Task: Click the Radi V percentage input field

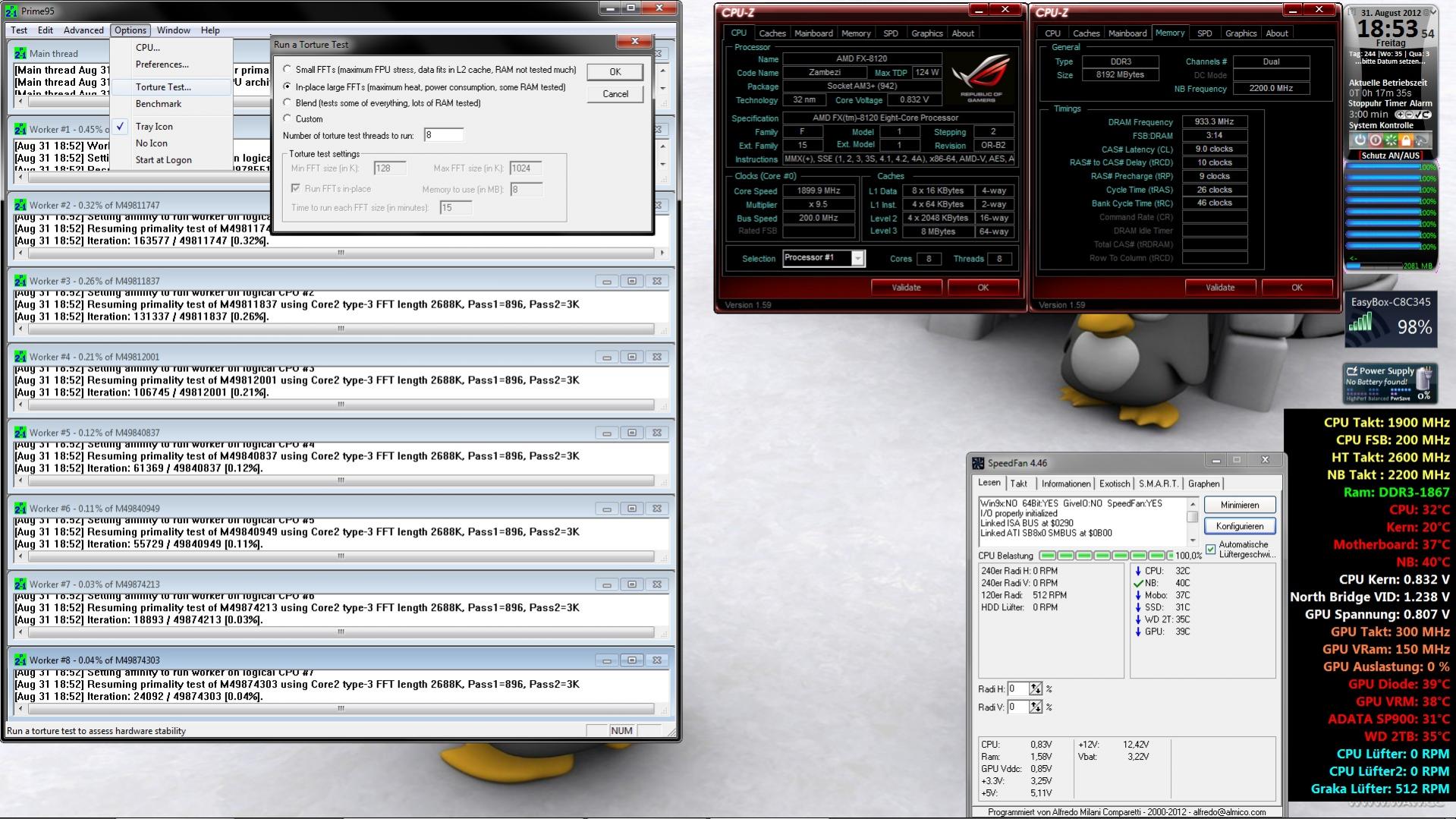Action: tap(1017, 707)
